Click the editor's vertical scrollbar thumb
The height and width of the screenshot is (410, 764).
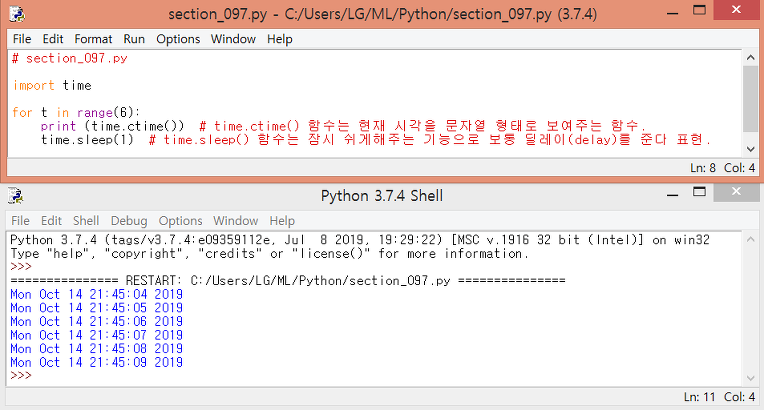tap(750, 98)
